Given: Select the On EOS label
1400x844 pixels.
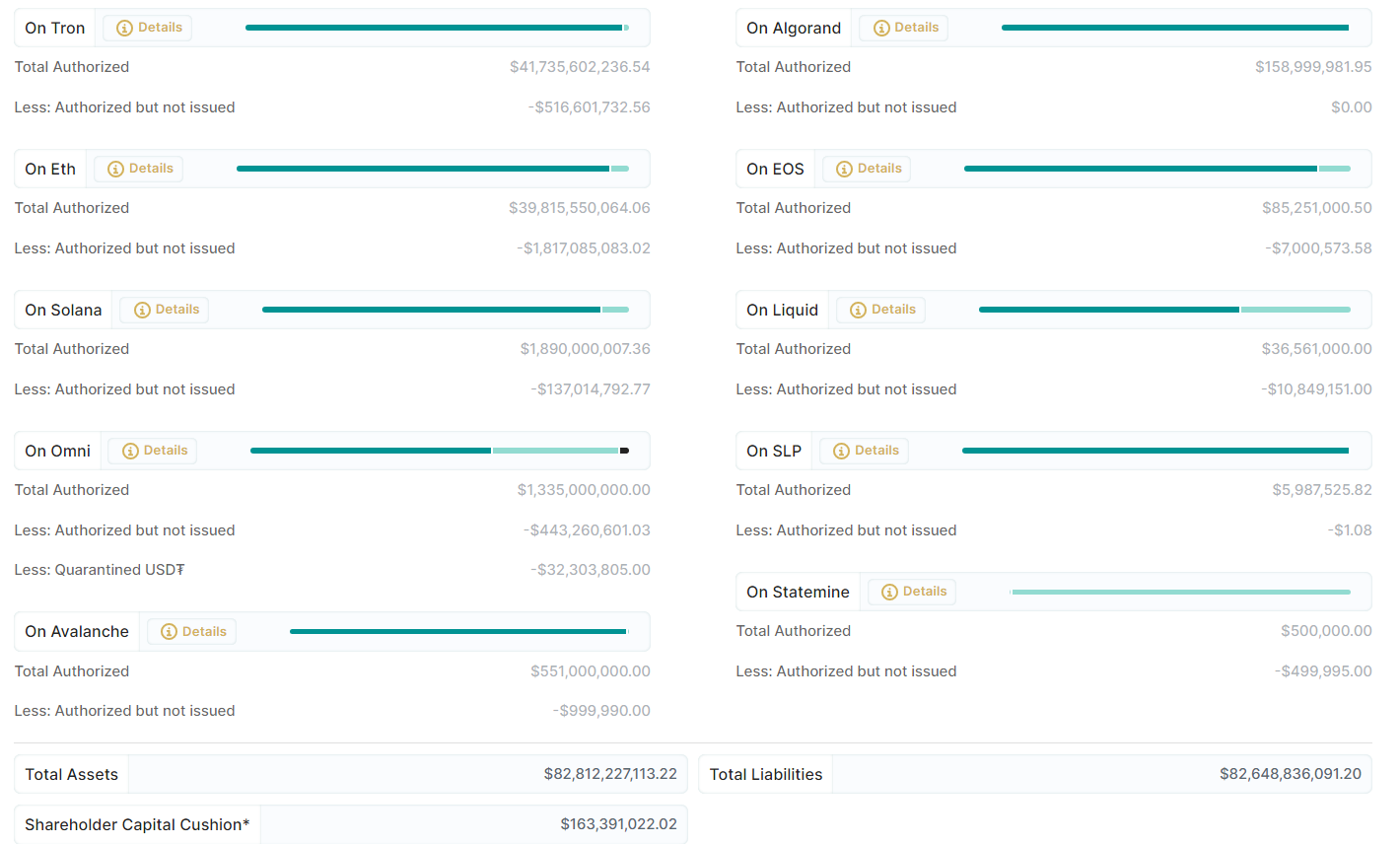Looking at the screenshot, I should [x=775, y=169].
